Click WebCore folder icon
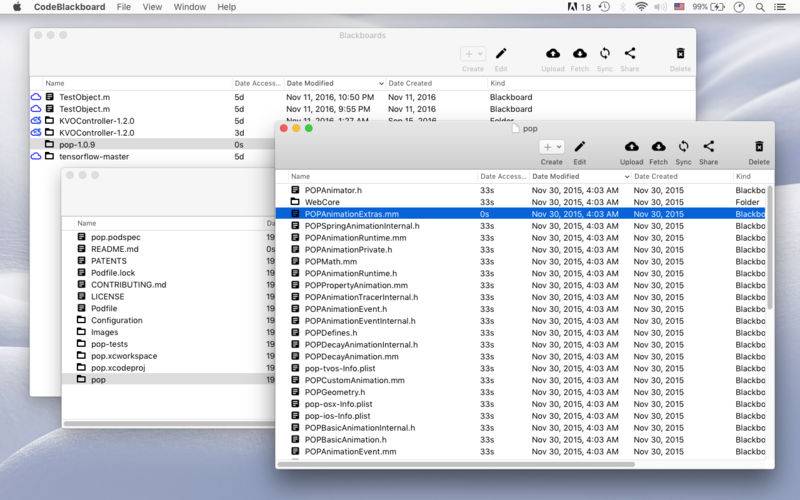Viewport: 800px width, 500px height. 295,202
